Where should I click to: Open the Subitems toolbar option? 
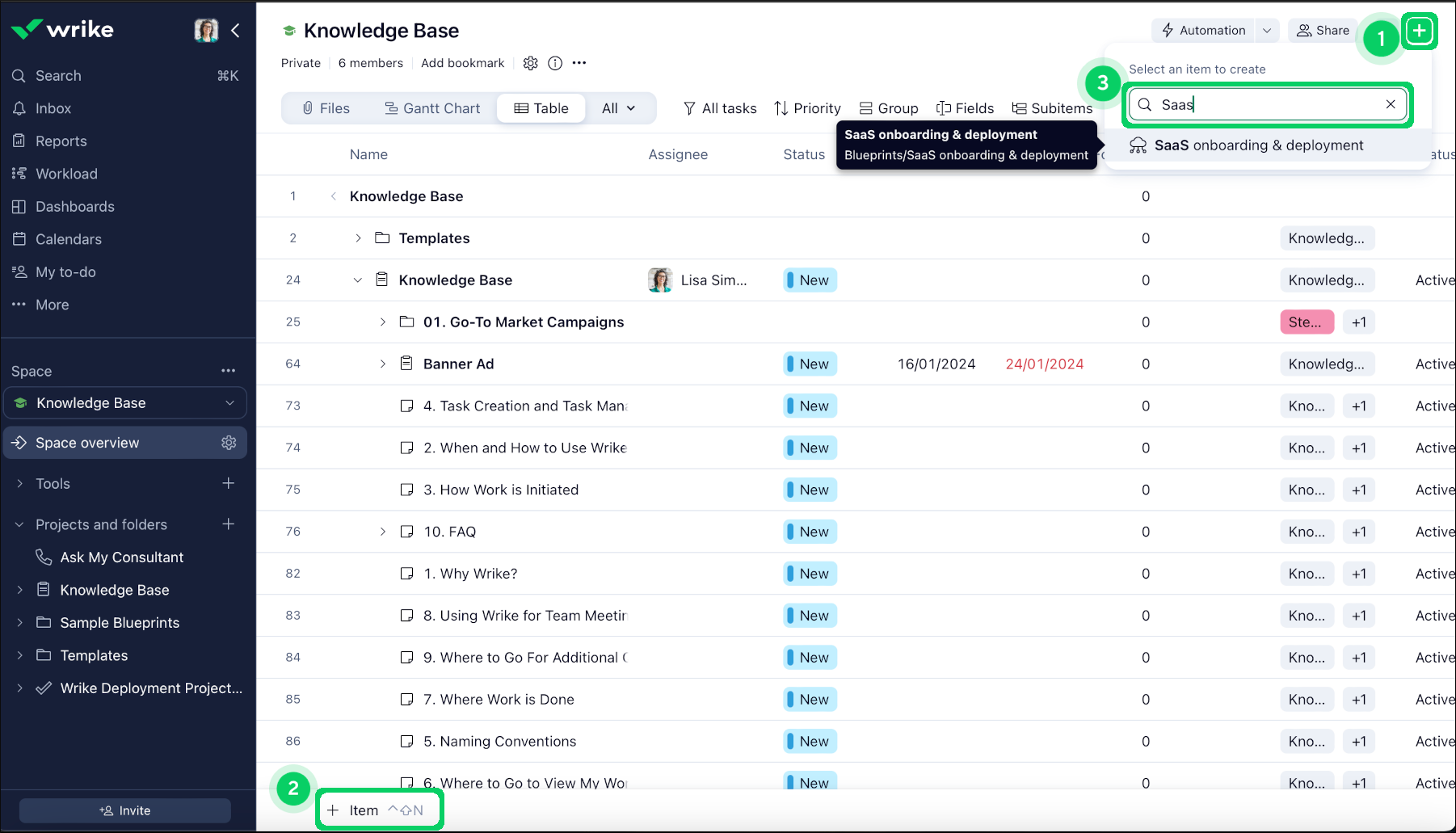(x=1052, y=108)
